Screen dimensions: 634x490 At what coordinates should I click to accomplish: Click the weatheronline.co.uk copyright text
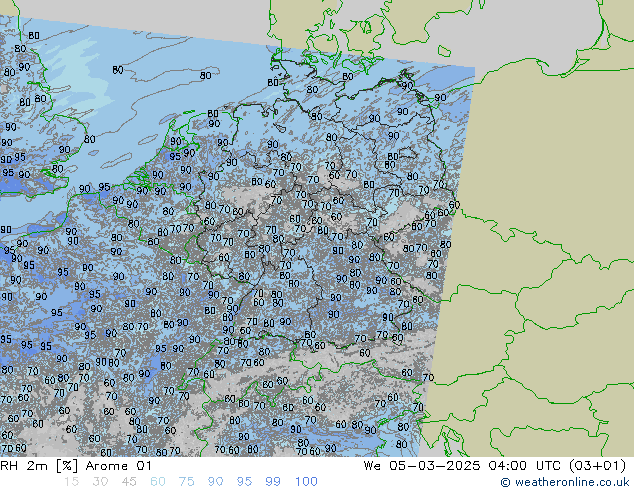coord(565,482)
